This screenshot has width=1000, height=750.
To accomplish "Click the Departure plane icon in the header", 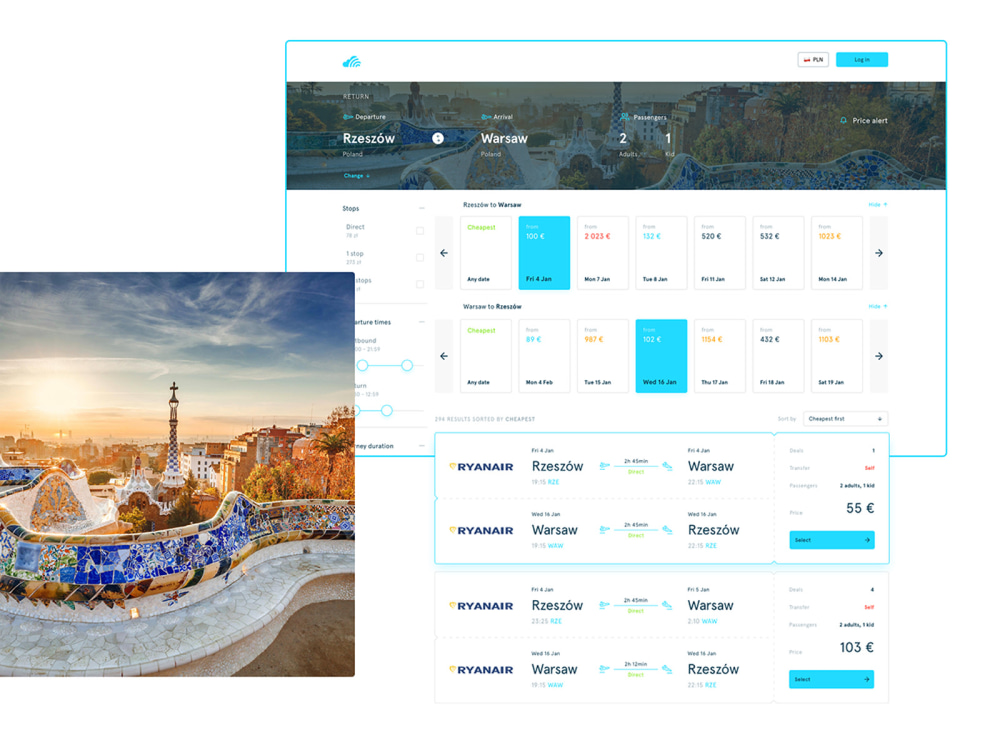I will click(348, 117).
